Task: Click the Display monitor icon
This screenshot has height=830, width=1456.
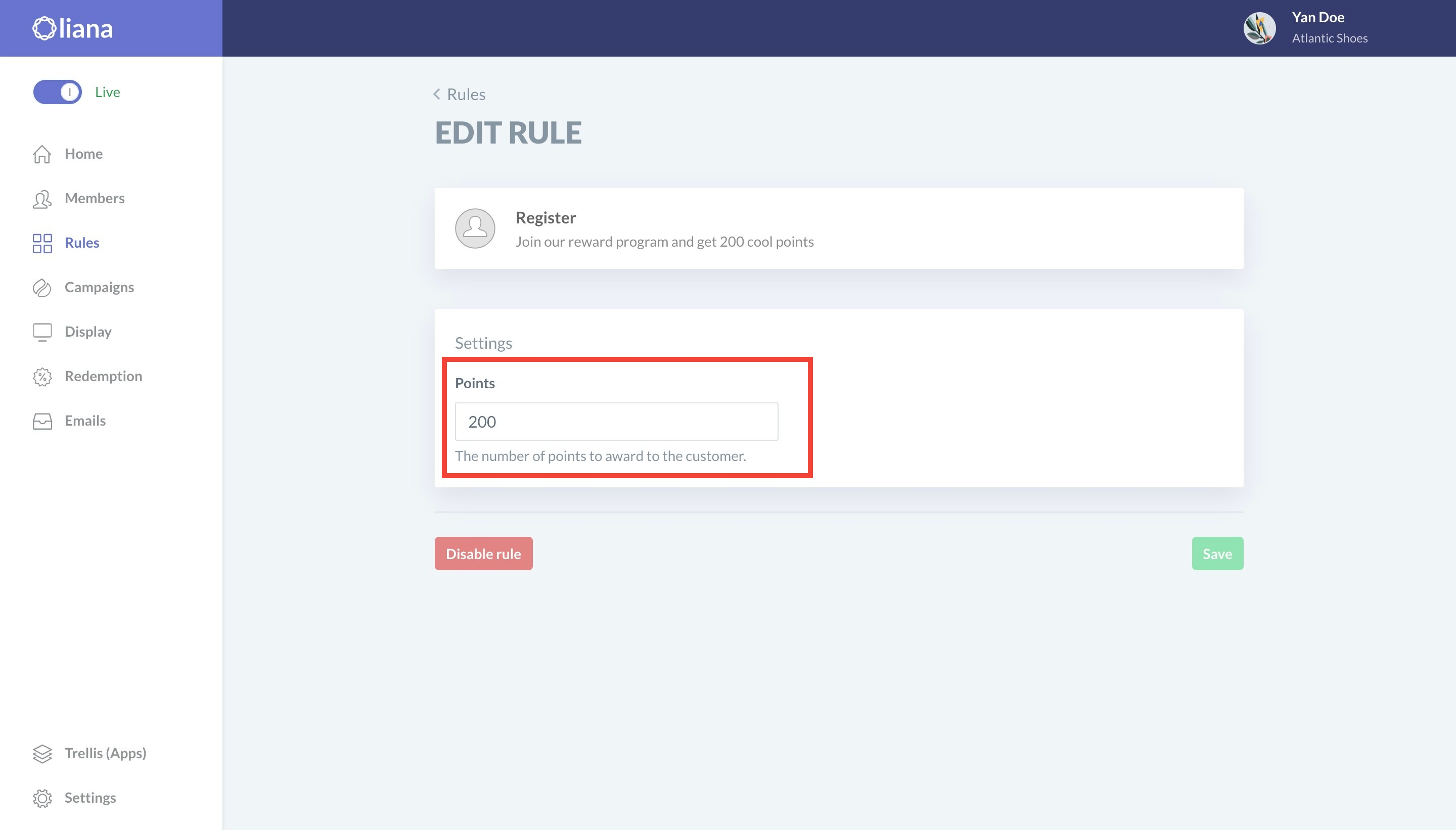Action: (42, 332)
